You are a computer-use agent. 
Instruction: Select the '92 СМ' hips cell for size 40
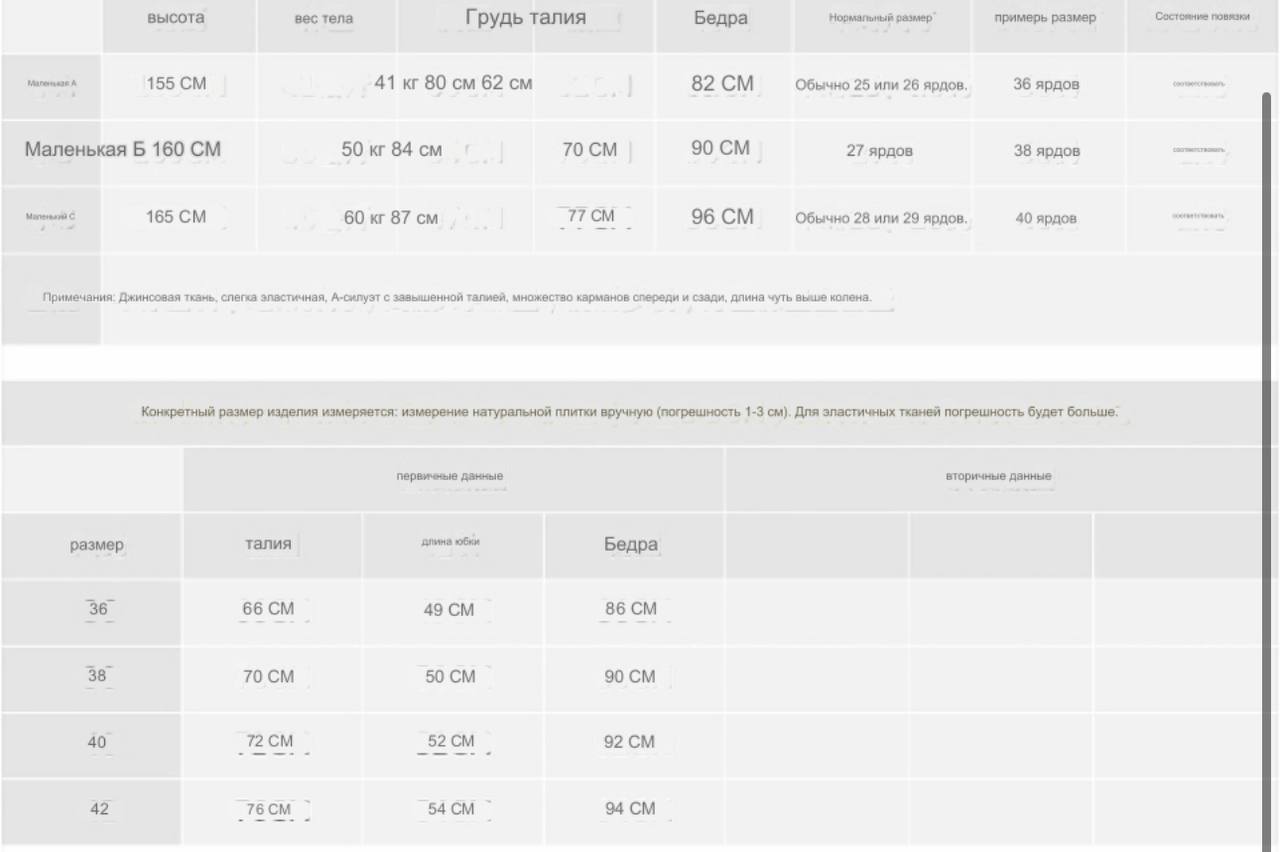click(x=630, y=742)
